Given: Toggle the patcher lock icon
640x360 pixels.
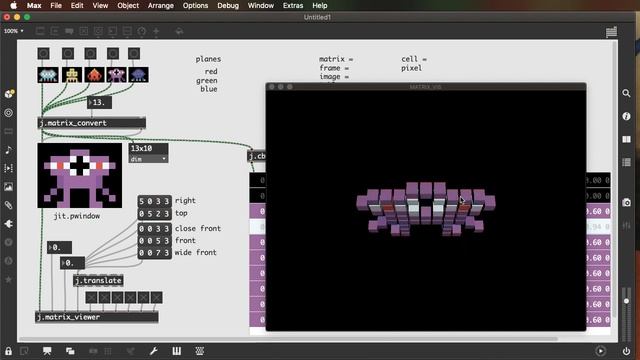Looking at the screenshot, I should [8, 351].
